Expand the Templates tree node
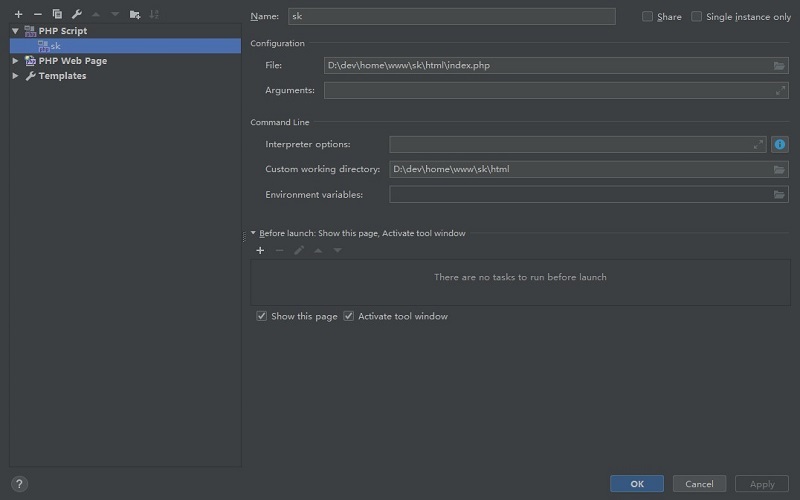This screenshot has width=800, height=500. 15,76
